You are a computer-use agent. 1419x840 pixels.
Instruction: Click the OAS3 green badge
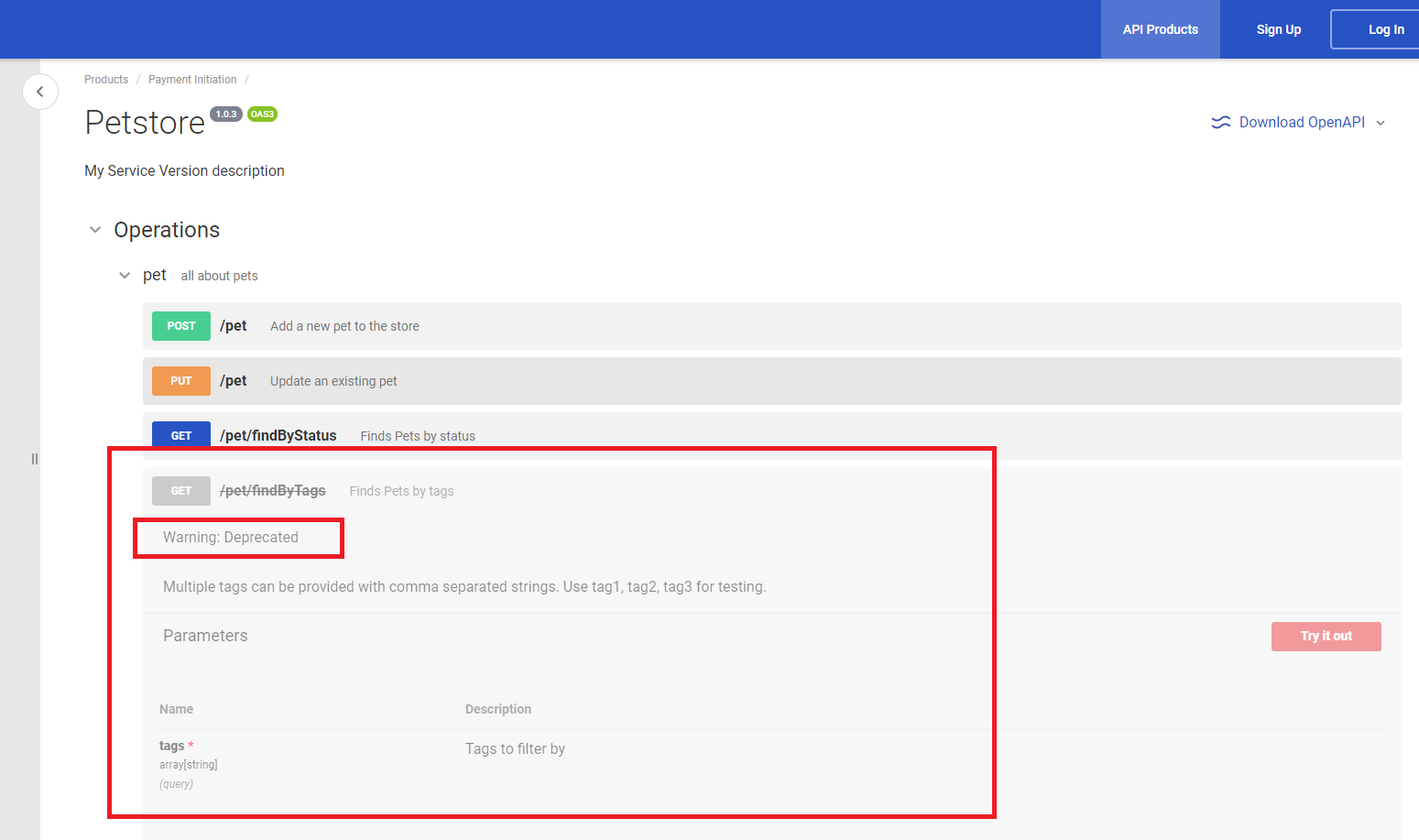pos(262,115)
